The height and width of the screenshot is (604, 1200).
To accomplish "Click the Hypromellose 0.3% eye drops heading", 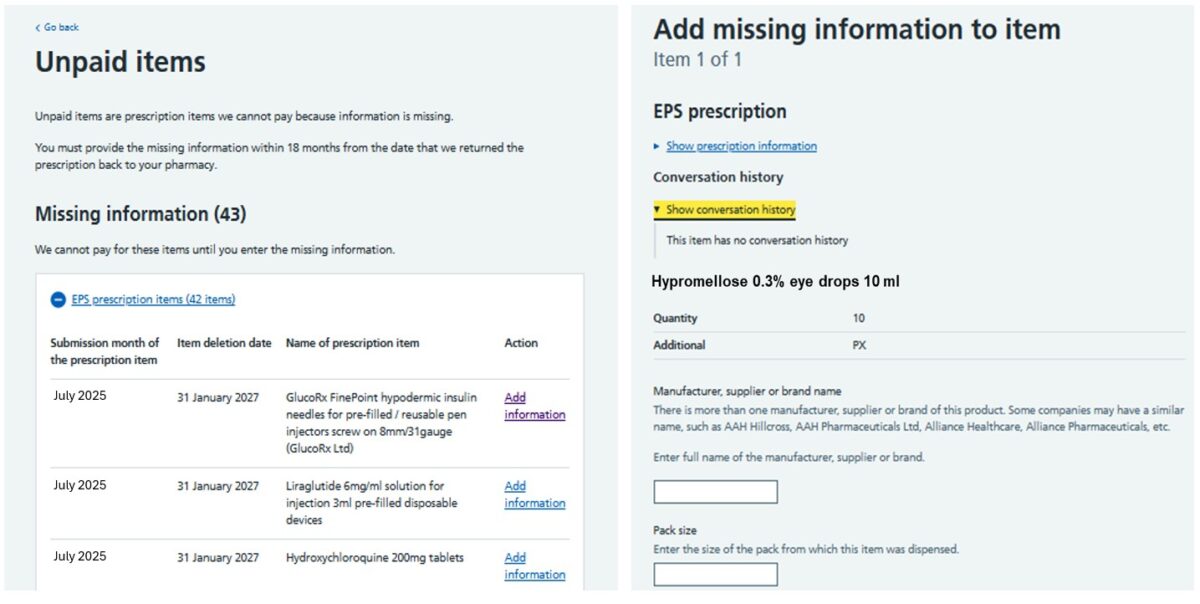I will 775,282.
